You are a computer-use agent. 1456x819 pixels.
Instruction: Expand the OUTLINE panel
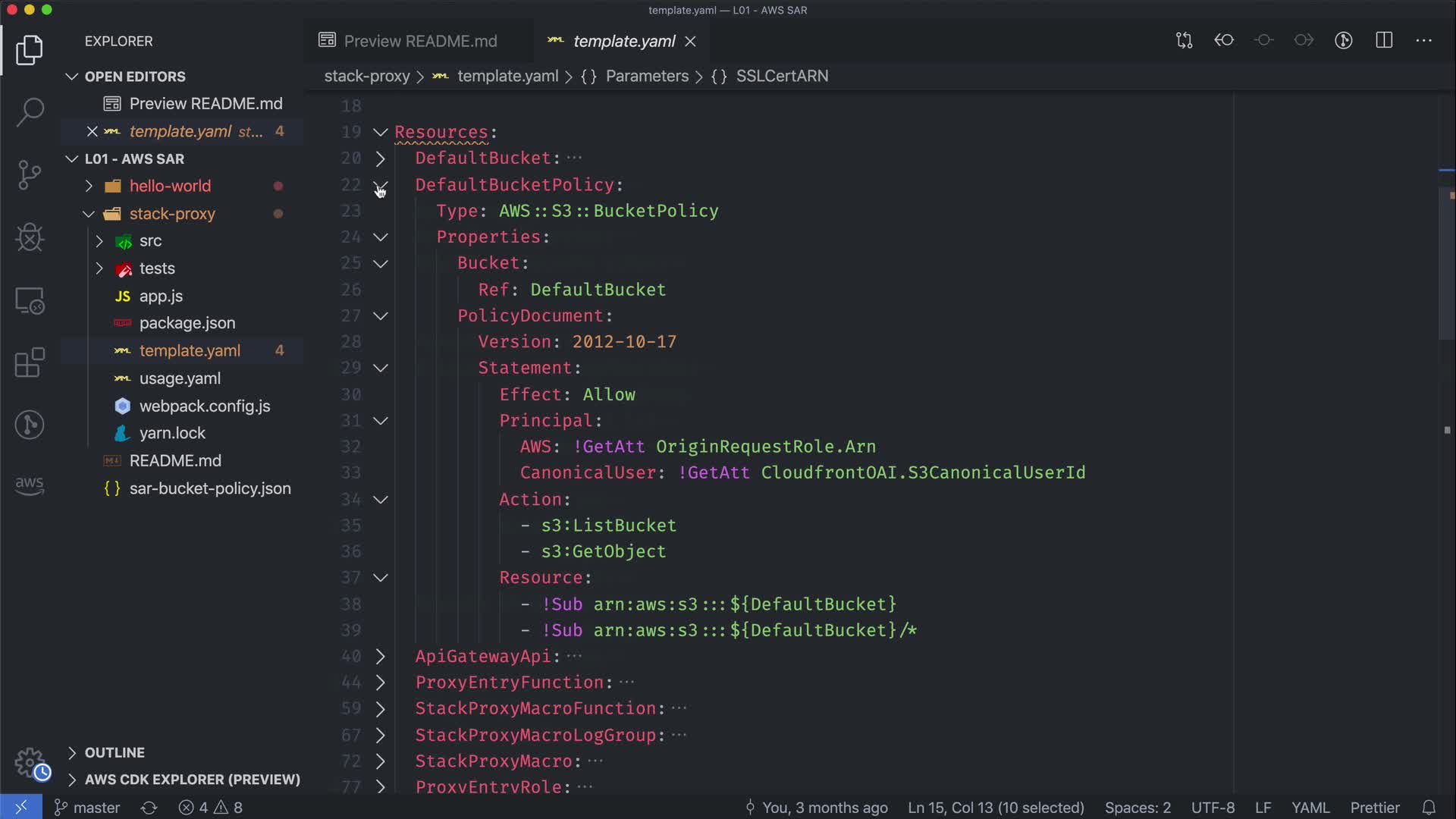(x=114, y=752)
